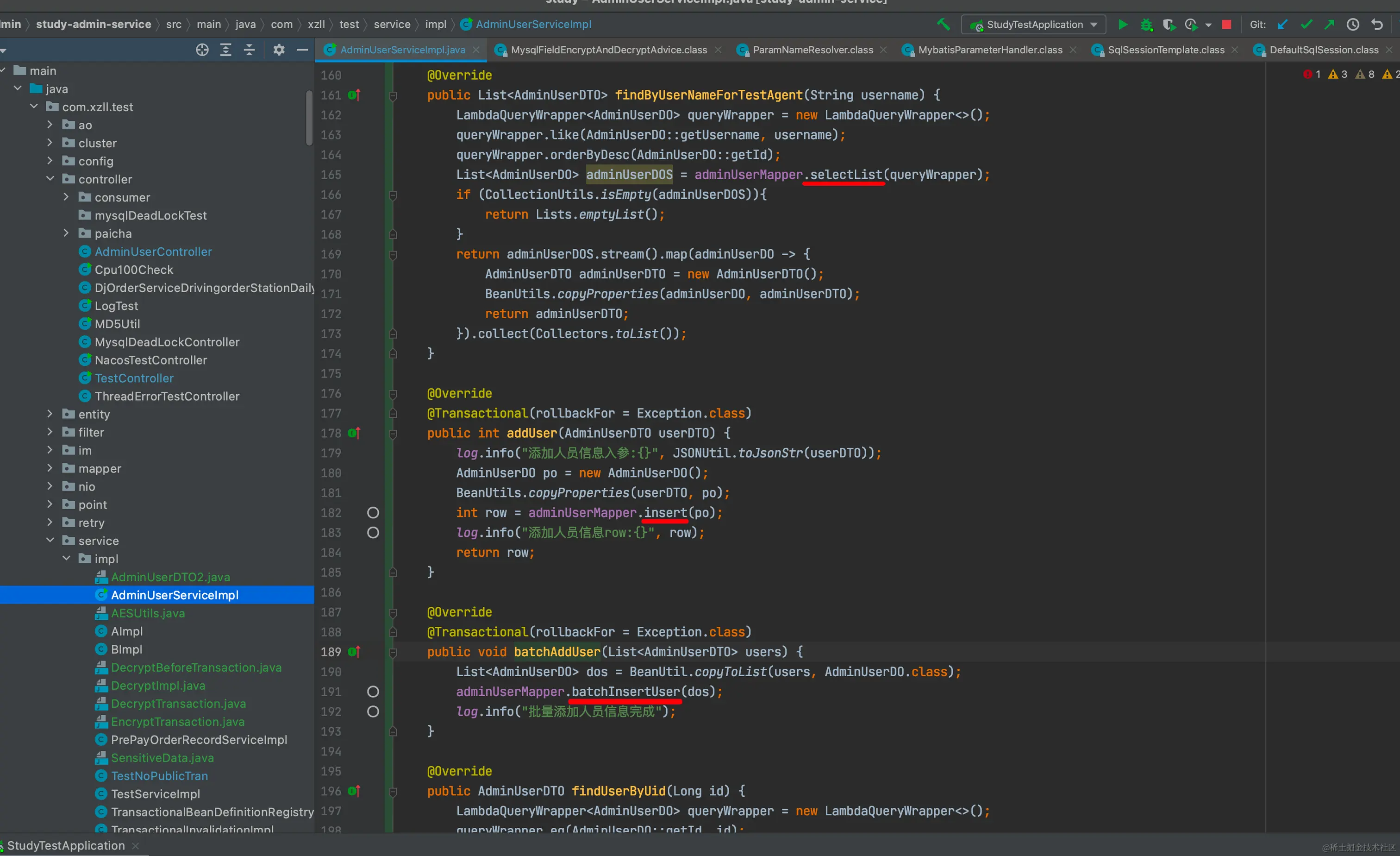Close AdminUserServiceImpl.java tab
Viewport: 1400px width, 856px height.
(x=476, y=50)
